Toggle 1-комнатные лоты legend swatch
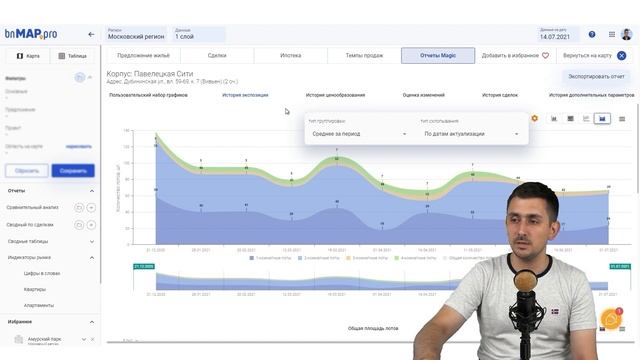This screenshot has height=360, width=640. (x=252, y=258)
